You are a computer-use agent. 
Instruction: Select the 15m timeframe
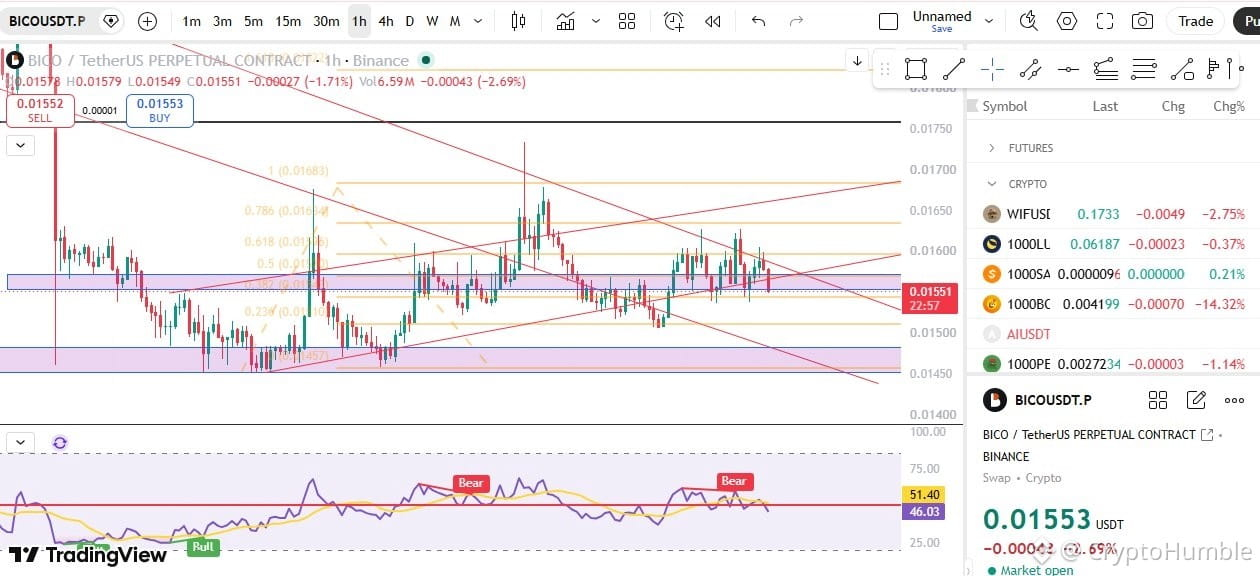coord(288,21)
